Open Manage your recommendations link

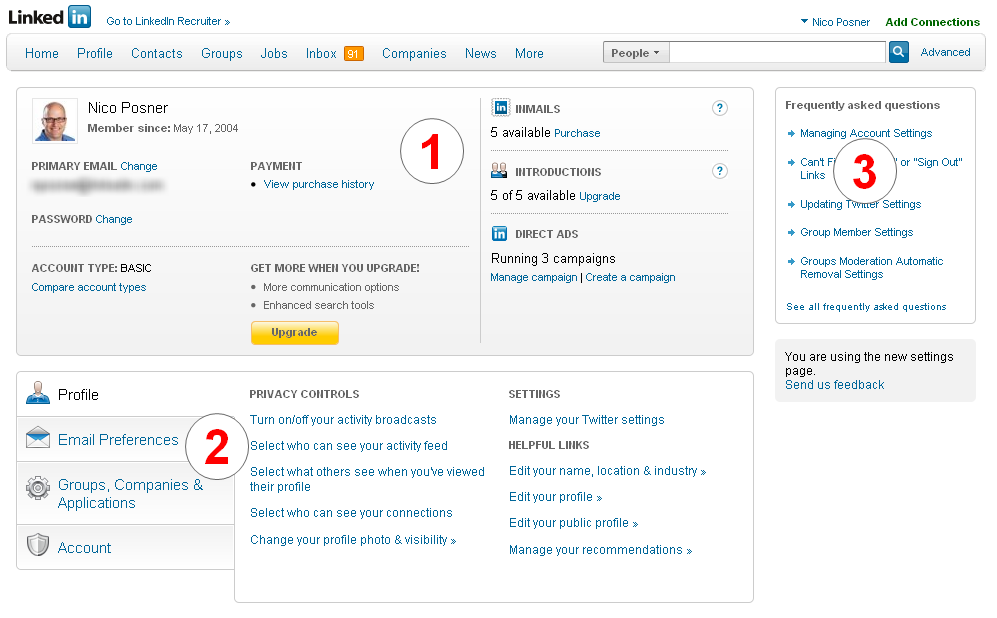pos(600,549)
